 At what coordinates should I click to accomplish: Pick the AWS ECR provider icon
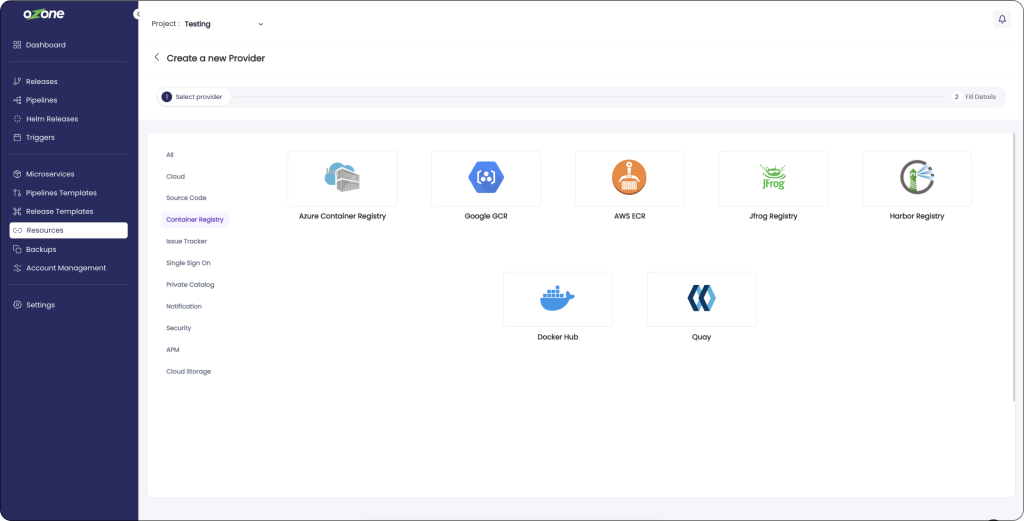pyautogui.click(x=629, y=178)
